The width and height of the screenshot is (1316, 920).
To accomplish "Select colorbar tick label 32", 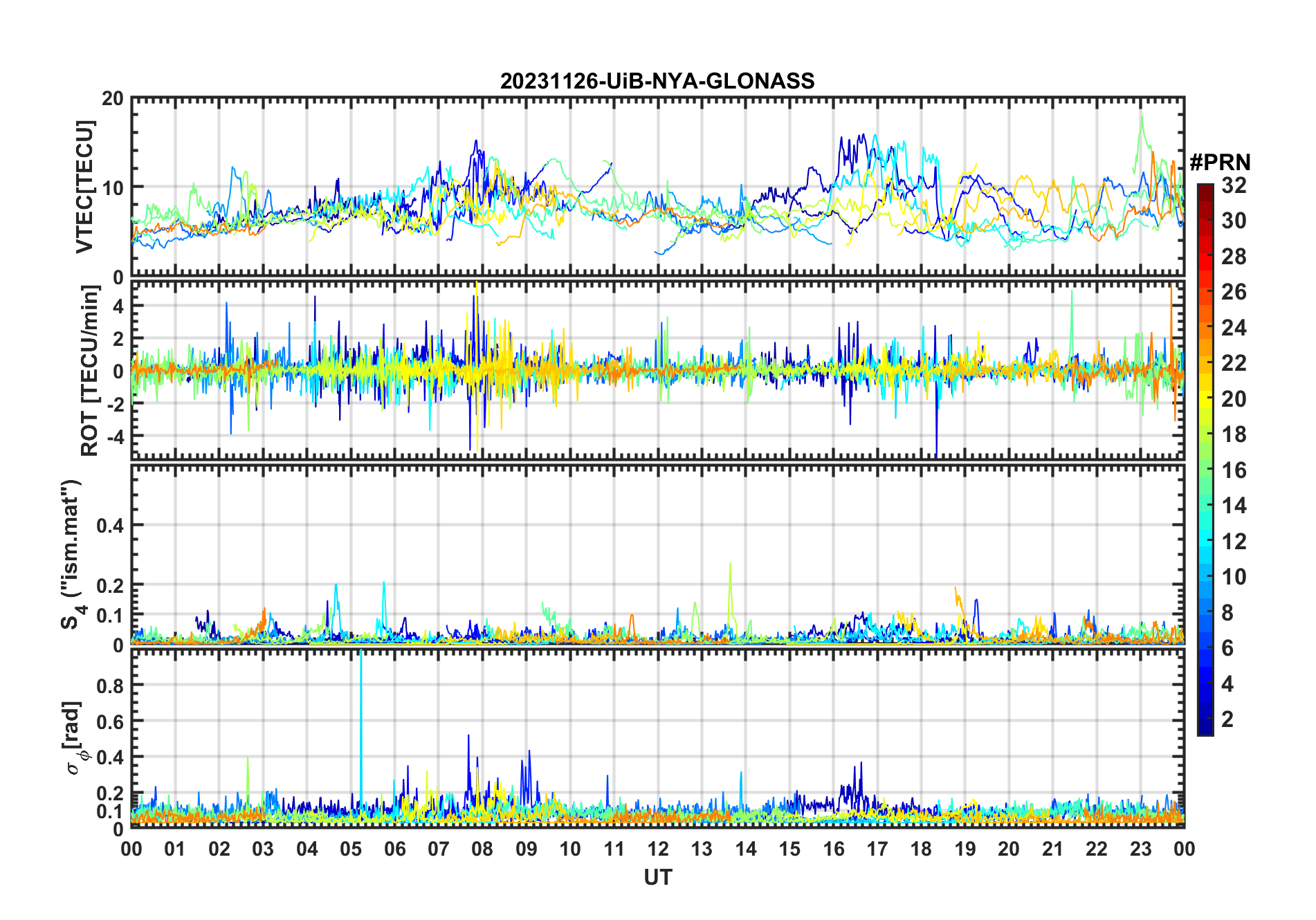I will 1234,185.
